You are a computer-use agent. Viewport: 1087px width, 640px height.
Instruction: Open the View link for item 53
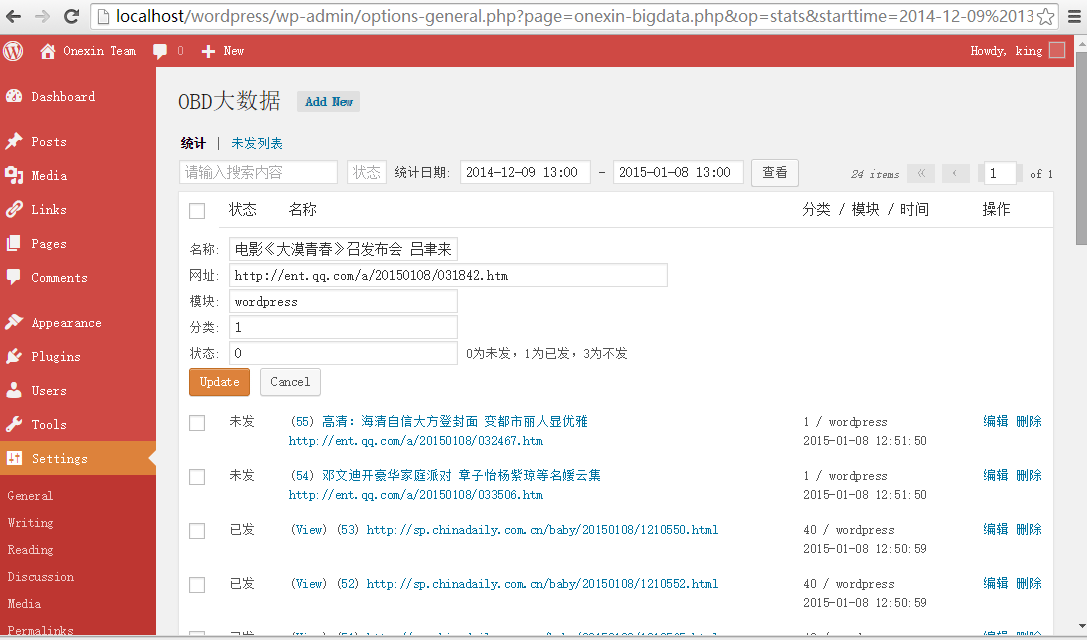pos(308,530)
